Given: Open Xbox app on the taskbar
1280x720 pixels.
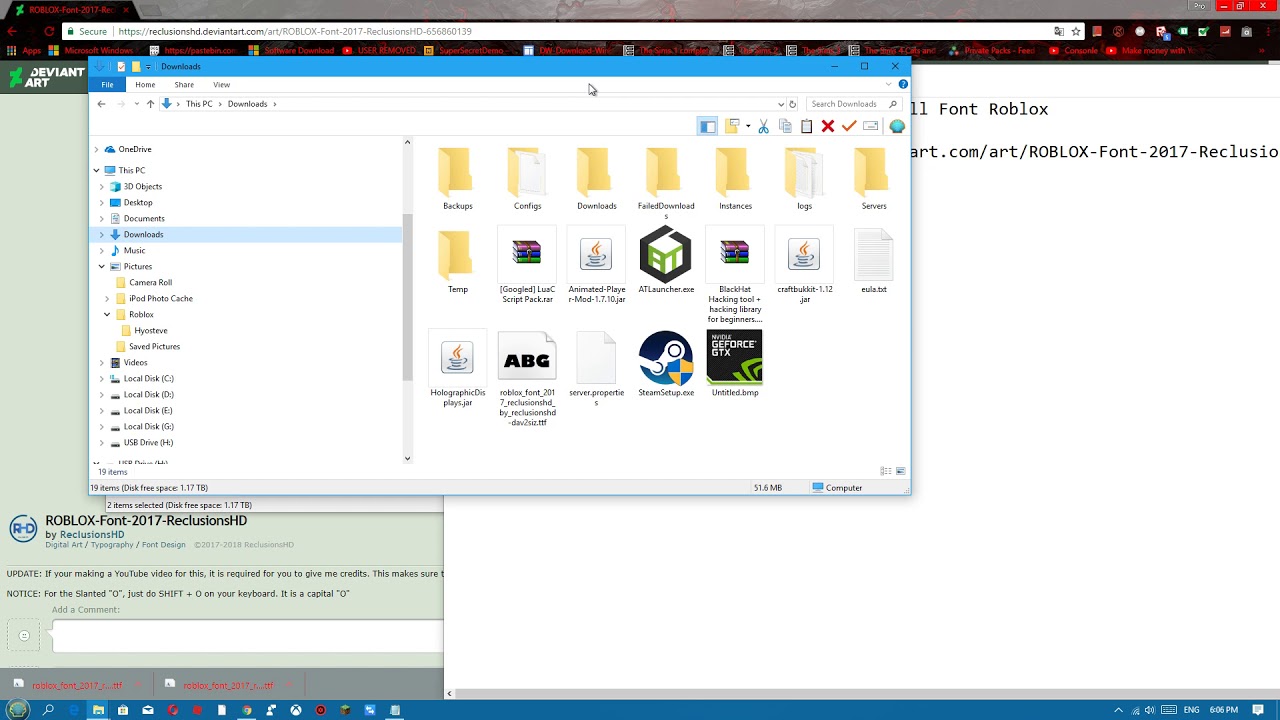Looking at the screenshot, I should pyautogui.click(x=296, y=710).
